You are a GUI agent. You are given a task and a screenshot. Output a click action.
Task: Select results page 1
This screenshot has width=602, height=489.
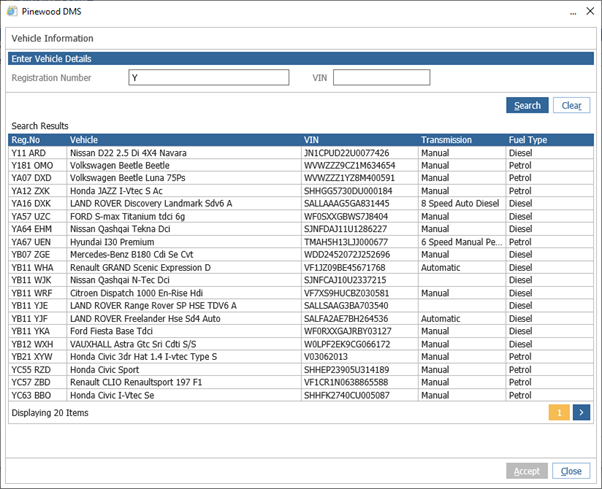559,413
